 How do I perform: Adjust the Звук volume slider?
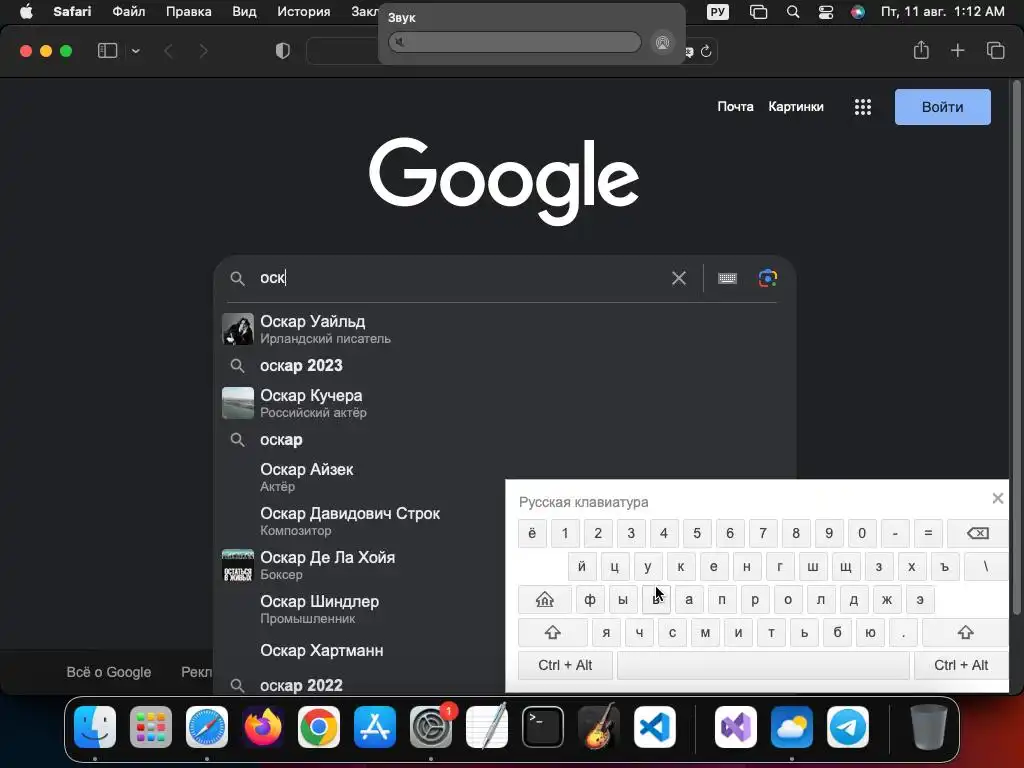(515, 42)
